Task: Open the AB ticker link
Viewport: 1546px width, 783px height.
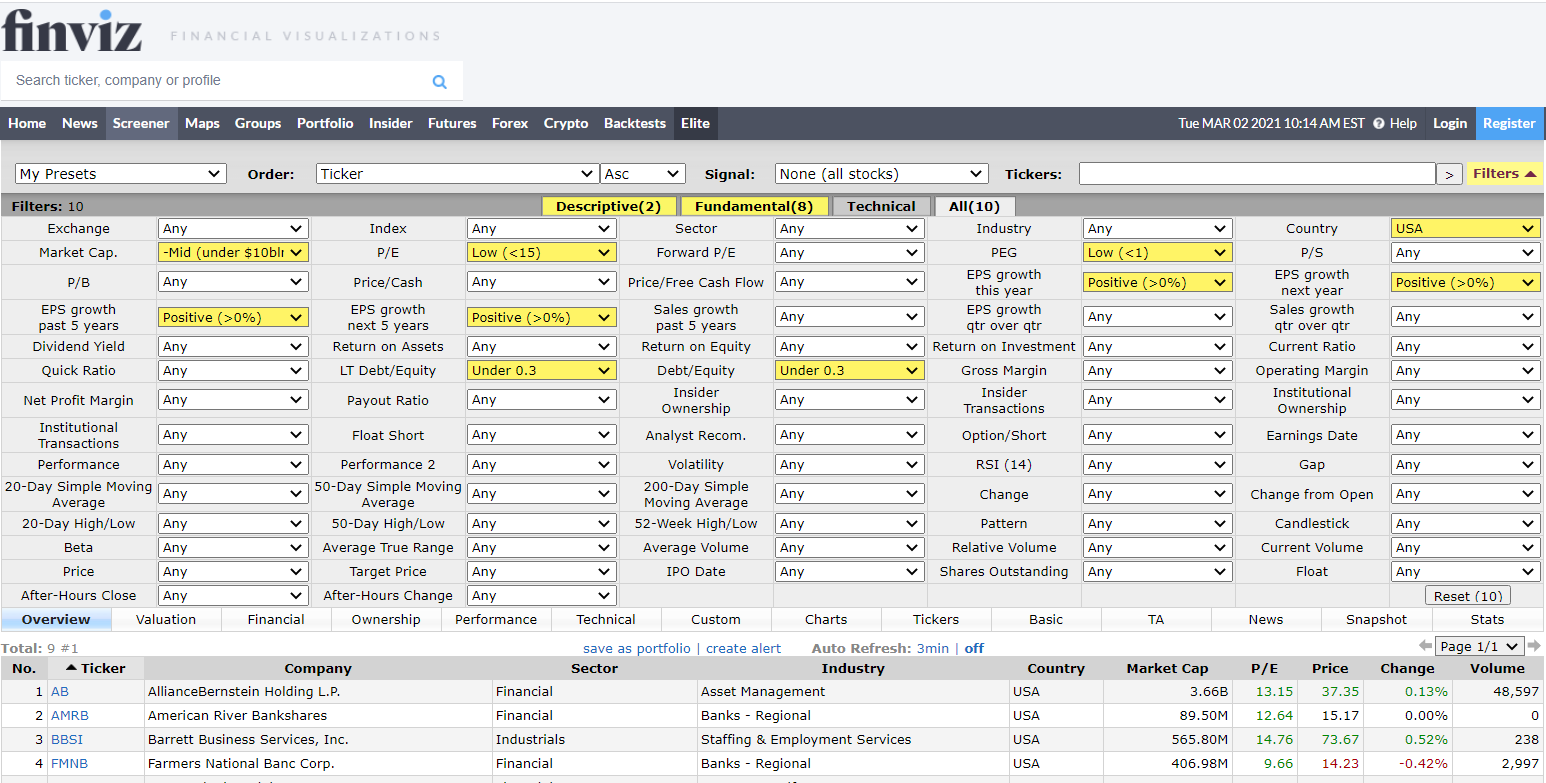Action: (x=59, y=691)
